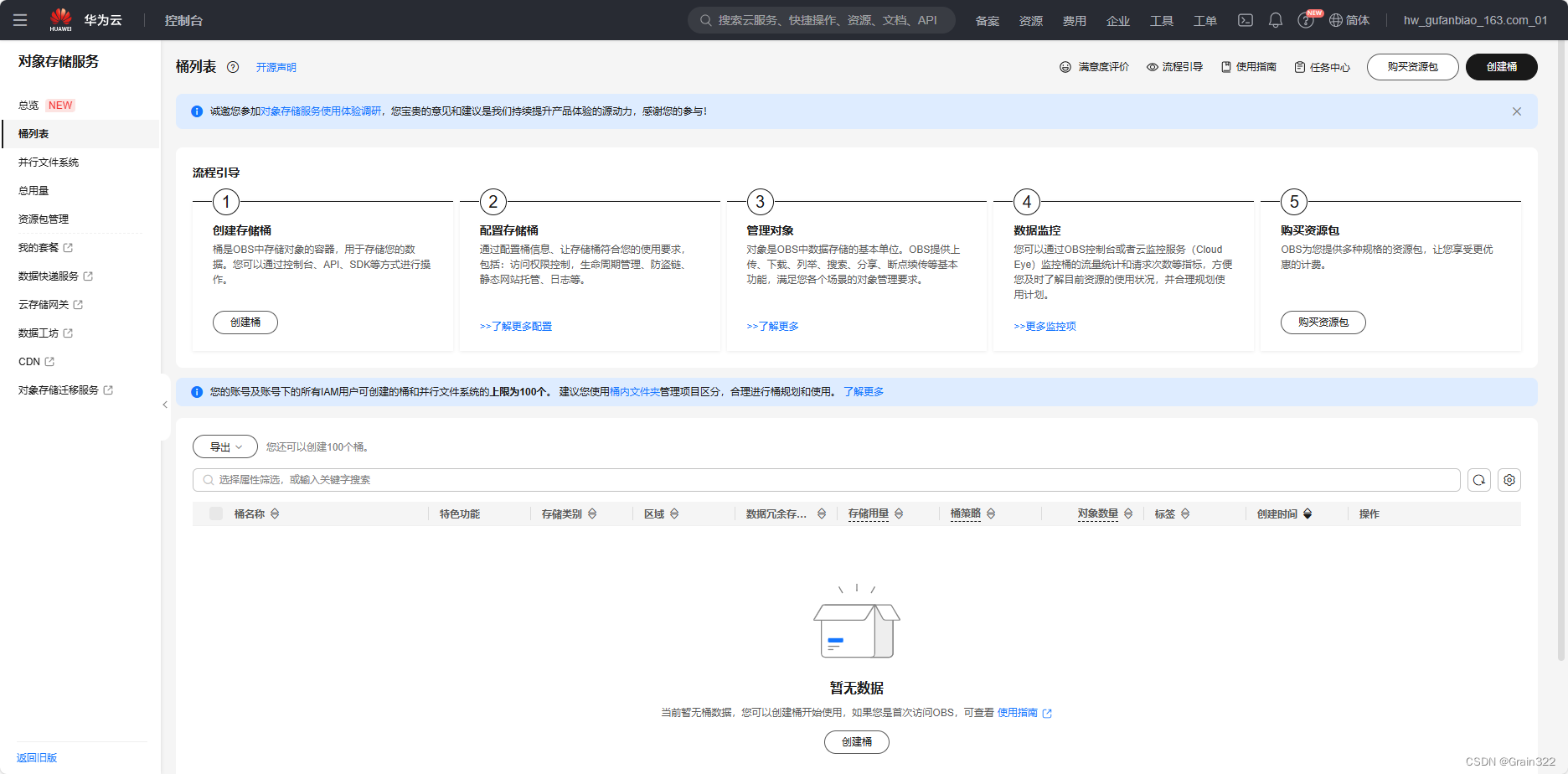Click the globe language icon

pos(1336,20)
